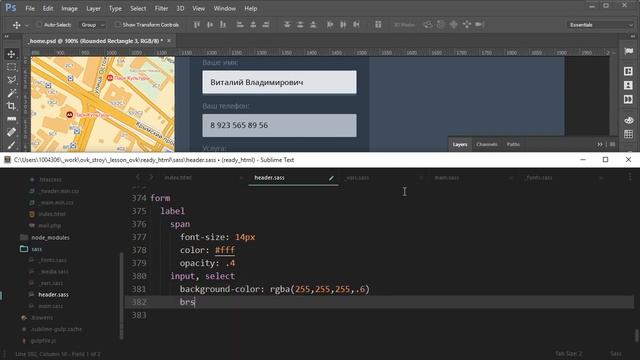Enable the Auto-Select checkbox
The image size is (640, 360).
pos(39,25)
